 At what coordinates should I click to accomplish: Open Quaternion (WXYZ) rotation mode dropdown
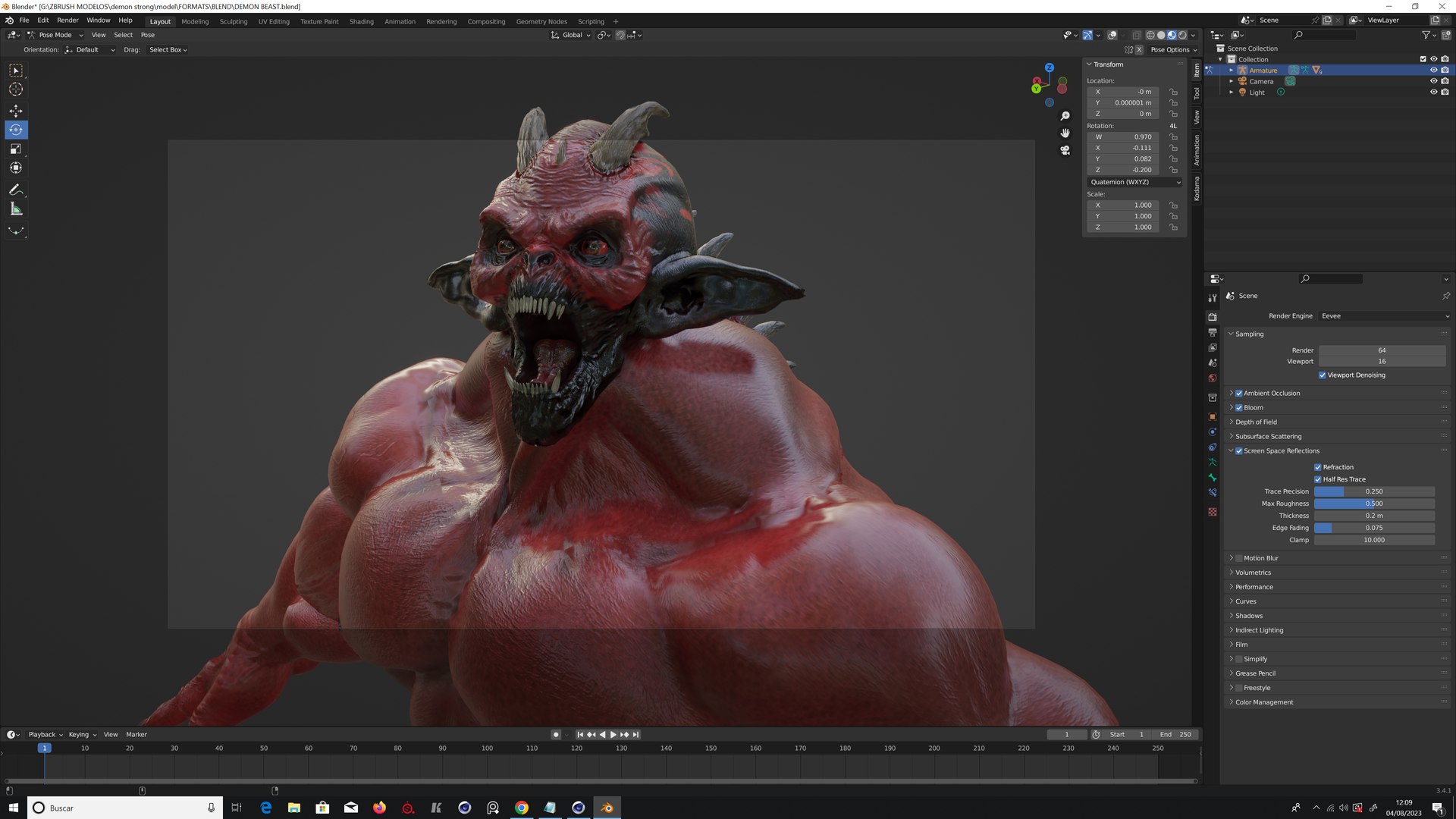point(1134,182)
